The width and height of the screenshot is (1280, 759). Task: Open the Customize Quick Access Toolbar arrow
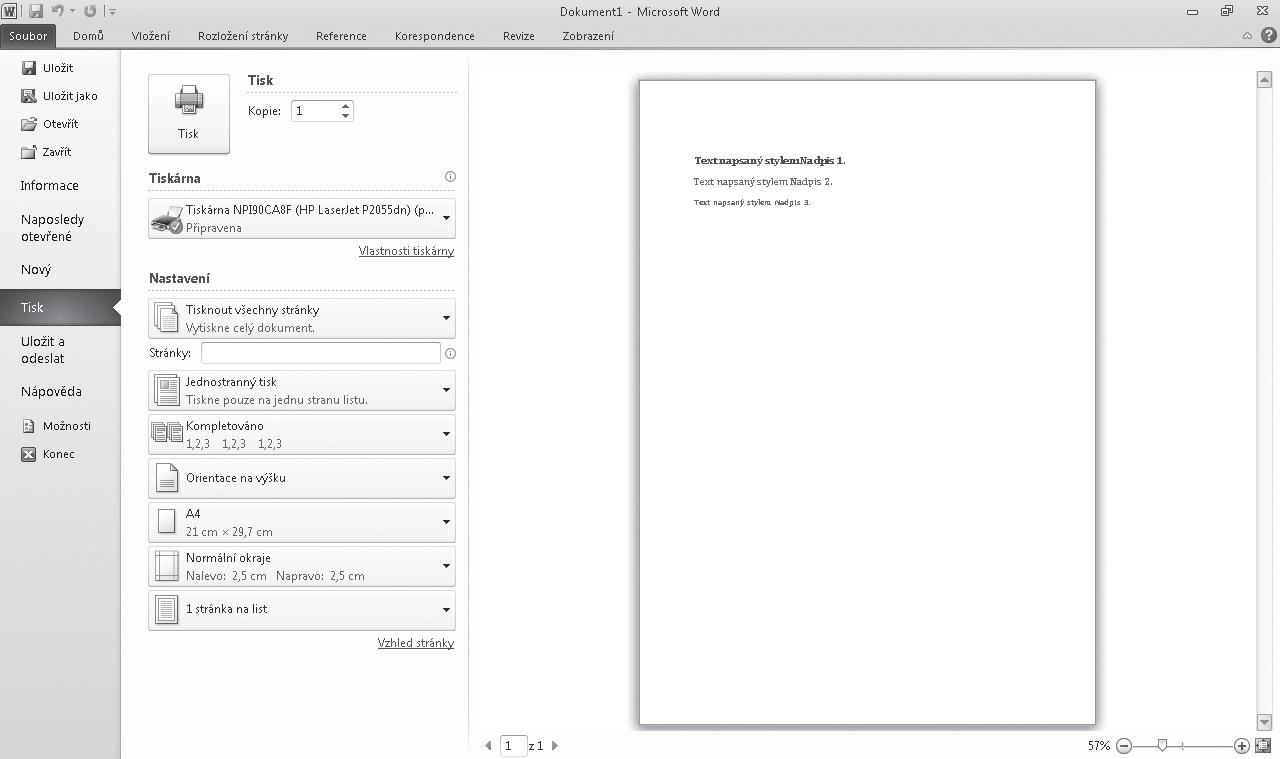[x=112, y=12]
